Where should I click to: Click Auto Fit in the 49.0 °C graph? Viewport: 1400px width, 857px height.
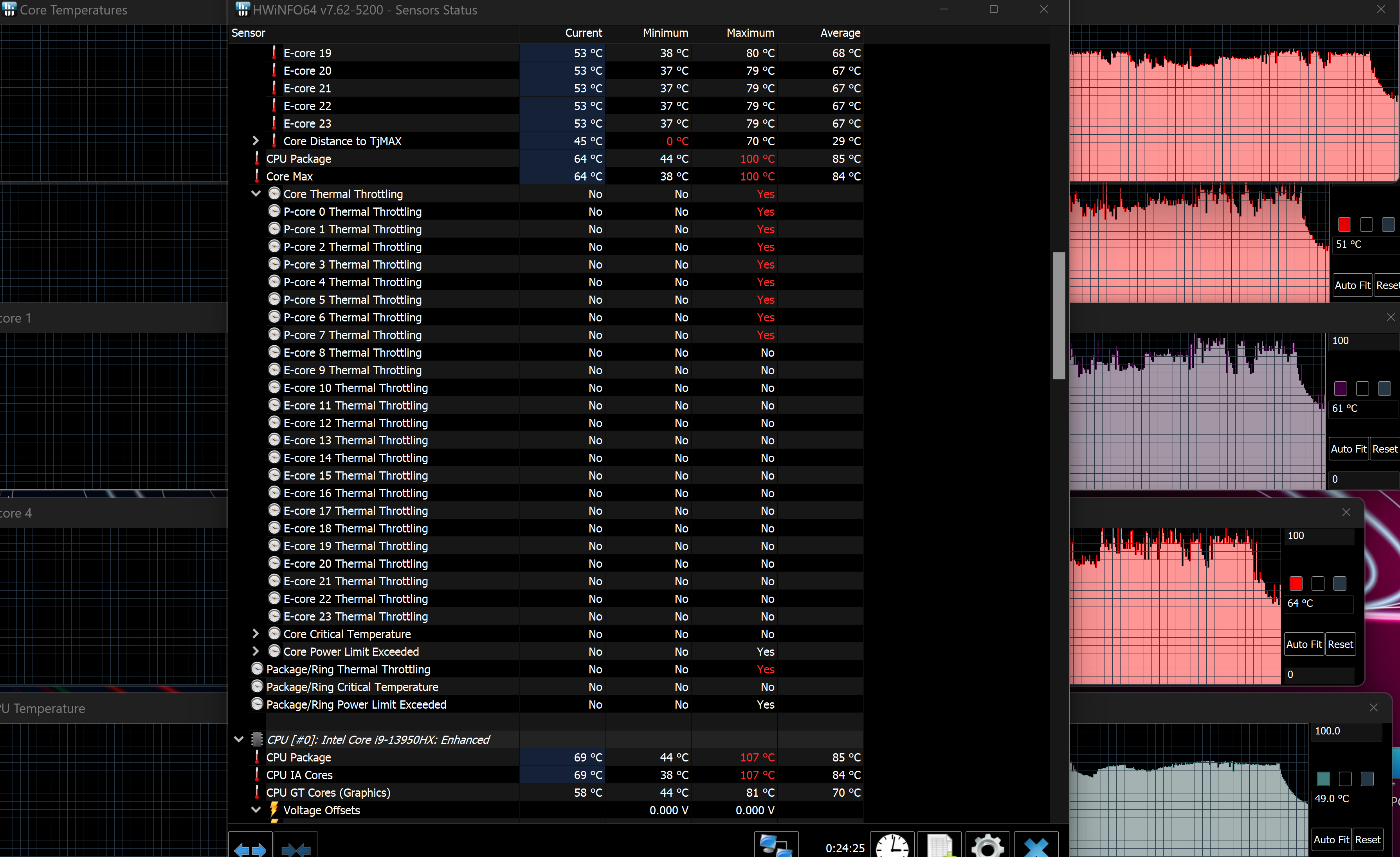click(x=1331, y=840)
